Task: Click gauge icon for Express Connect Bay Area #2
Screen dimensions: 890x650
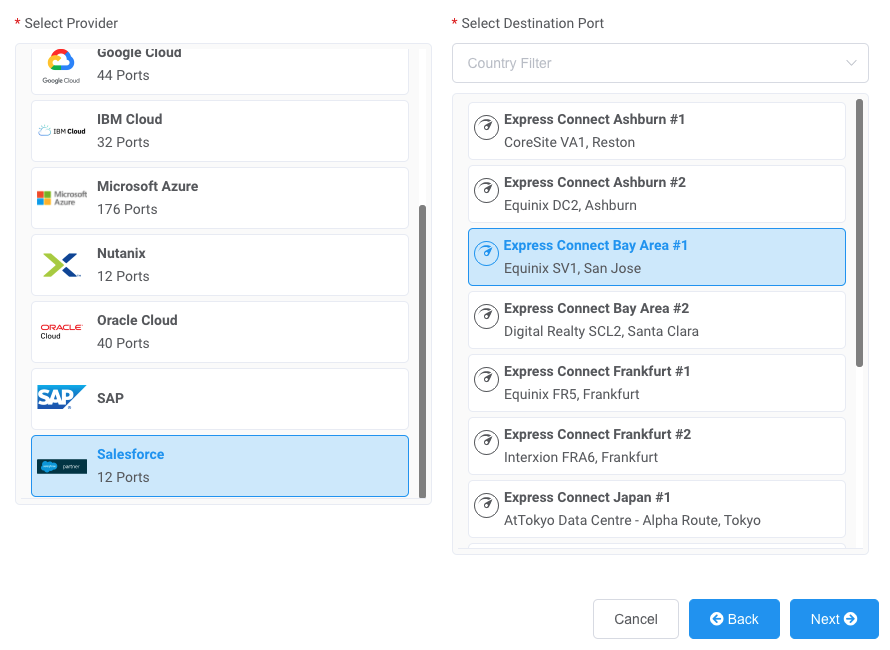Action: [x=486, y=316]
